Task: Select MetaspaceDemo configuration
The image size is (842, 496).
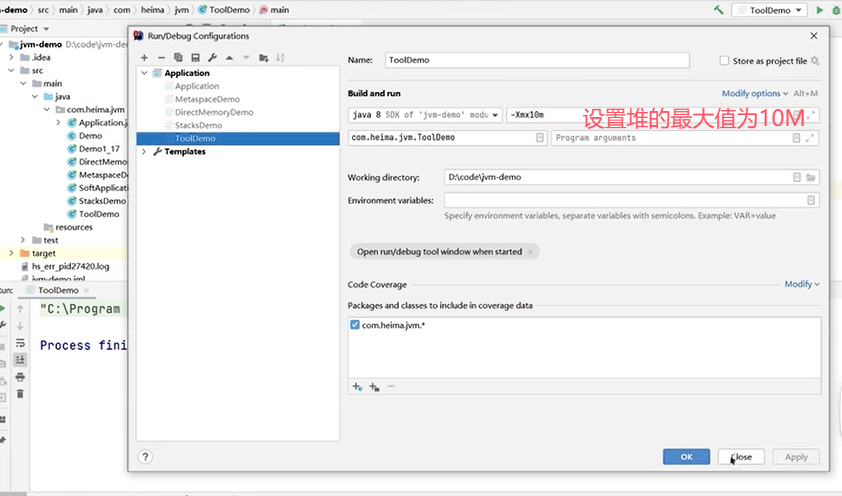Action: click(207, 99)
